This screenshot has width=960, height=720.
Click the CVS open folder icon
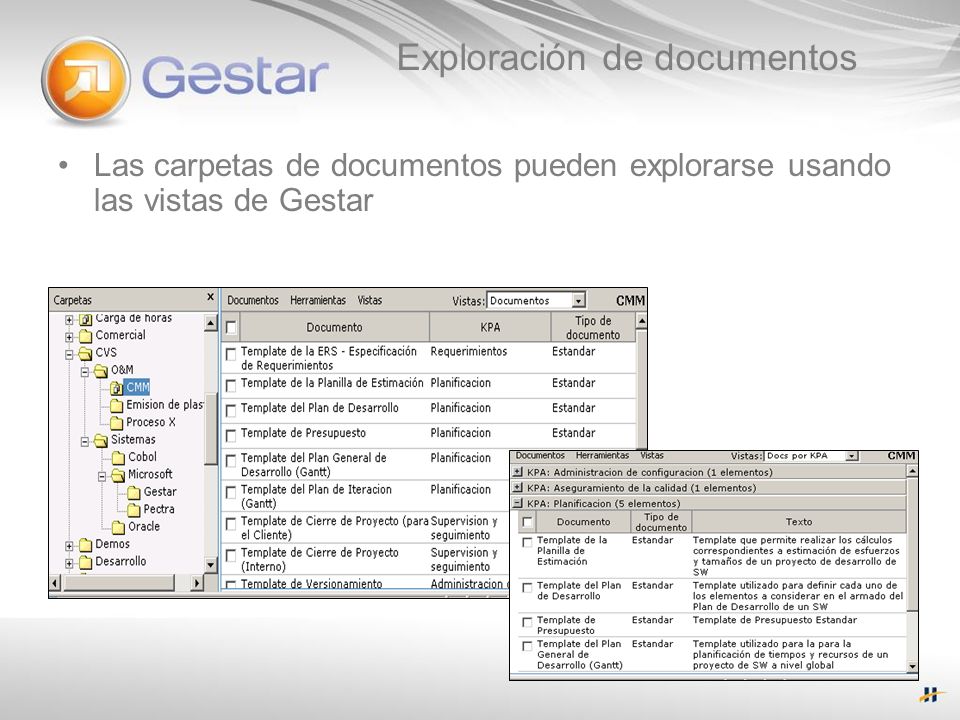tap(86, 353)
